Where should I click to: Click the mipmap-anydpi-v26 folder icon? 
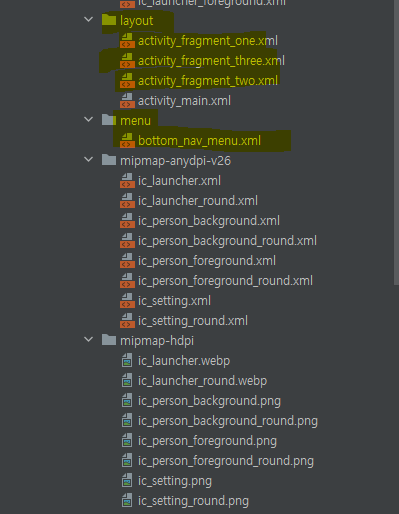point(109,160)
